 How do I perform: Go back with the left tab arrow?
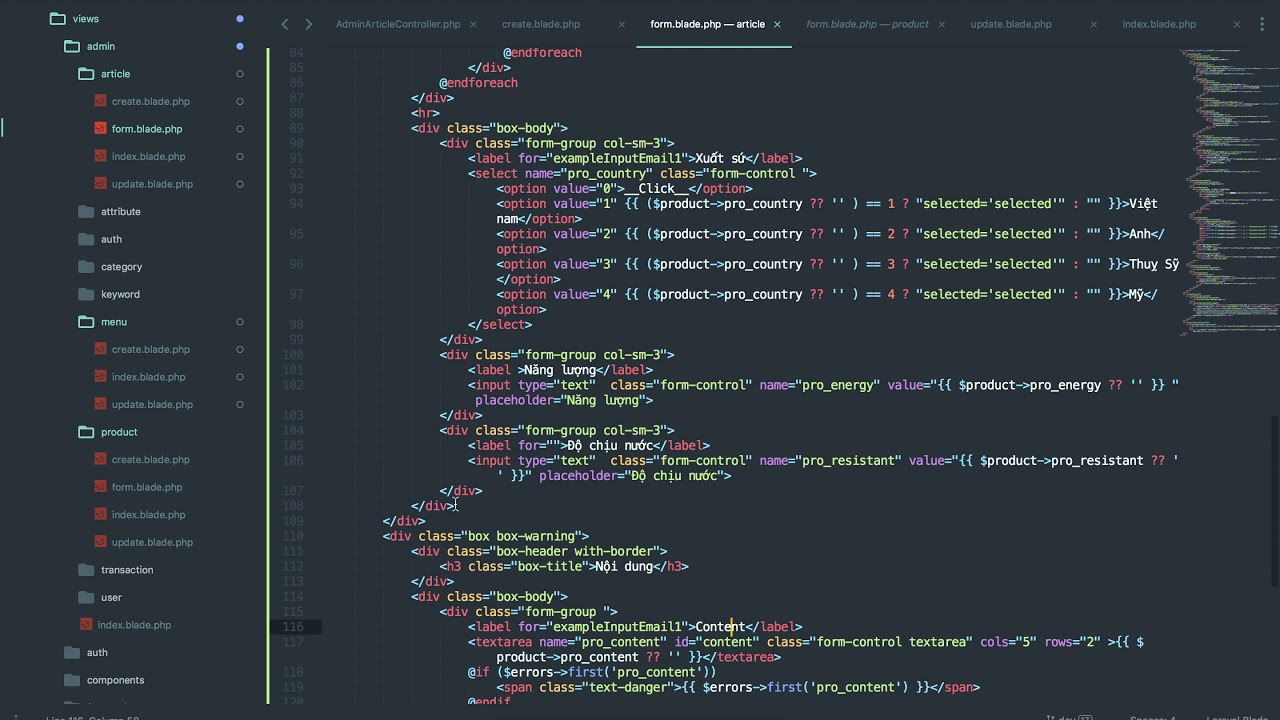(285, 24)
